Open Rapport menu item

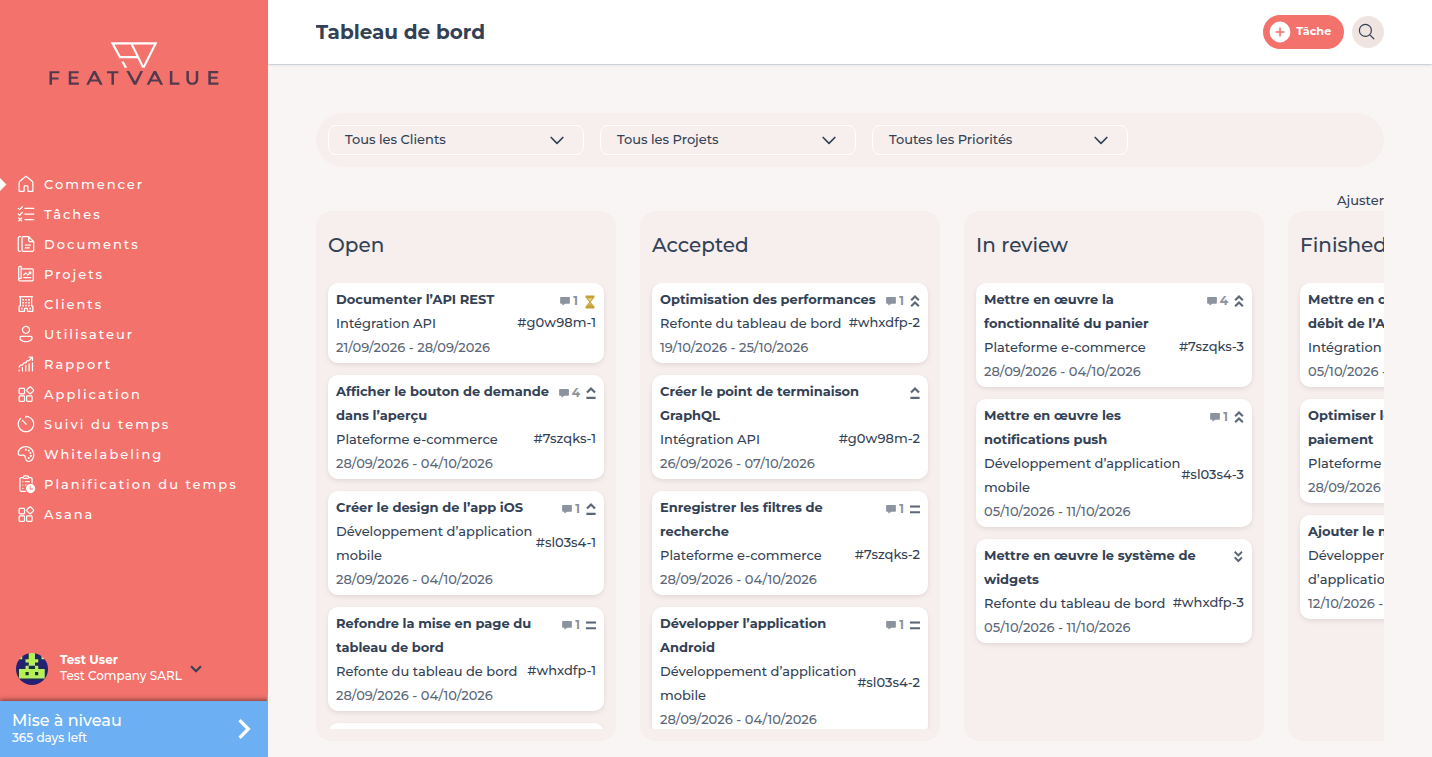point(77,364)
